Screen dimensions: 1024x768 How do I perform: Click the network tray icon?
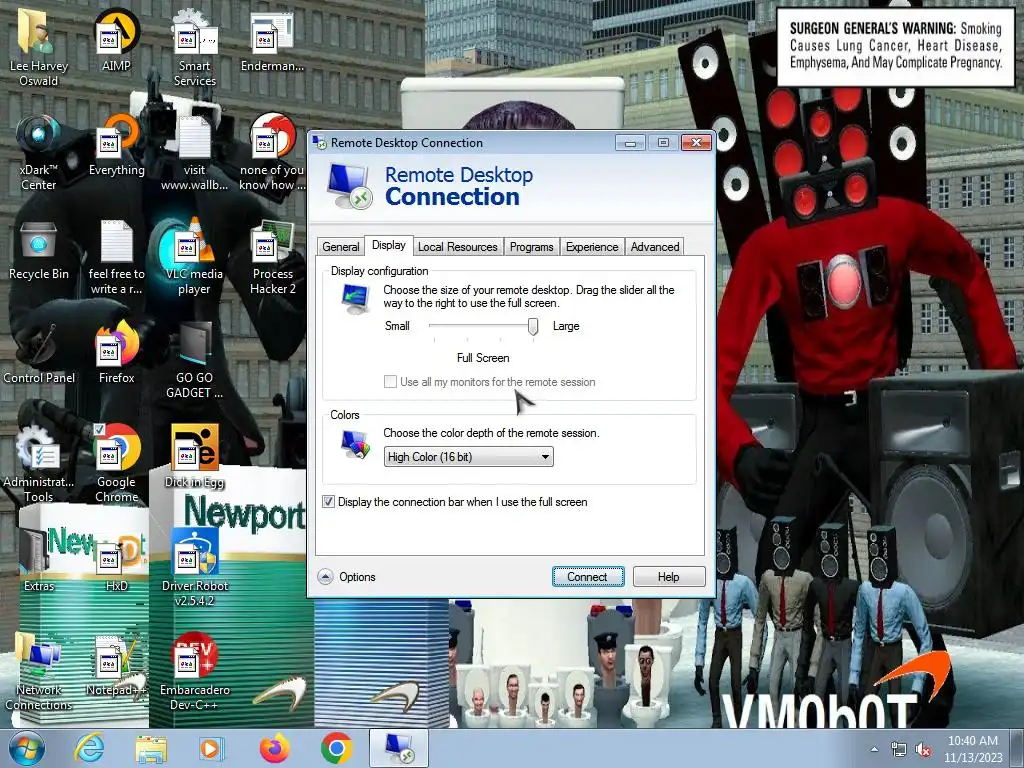tap(899, 750)
